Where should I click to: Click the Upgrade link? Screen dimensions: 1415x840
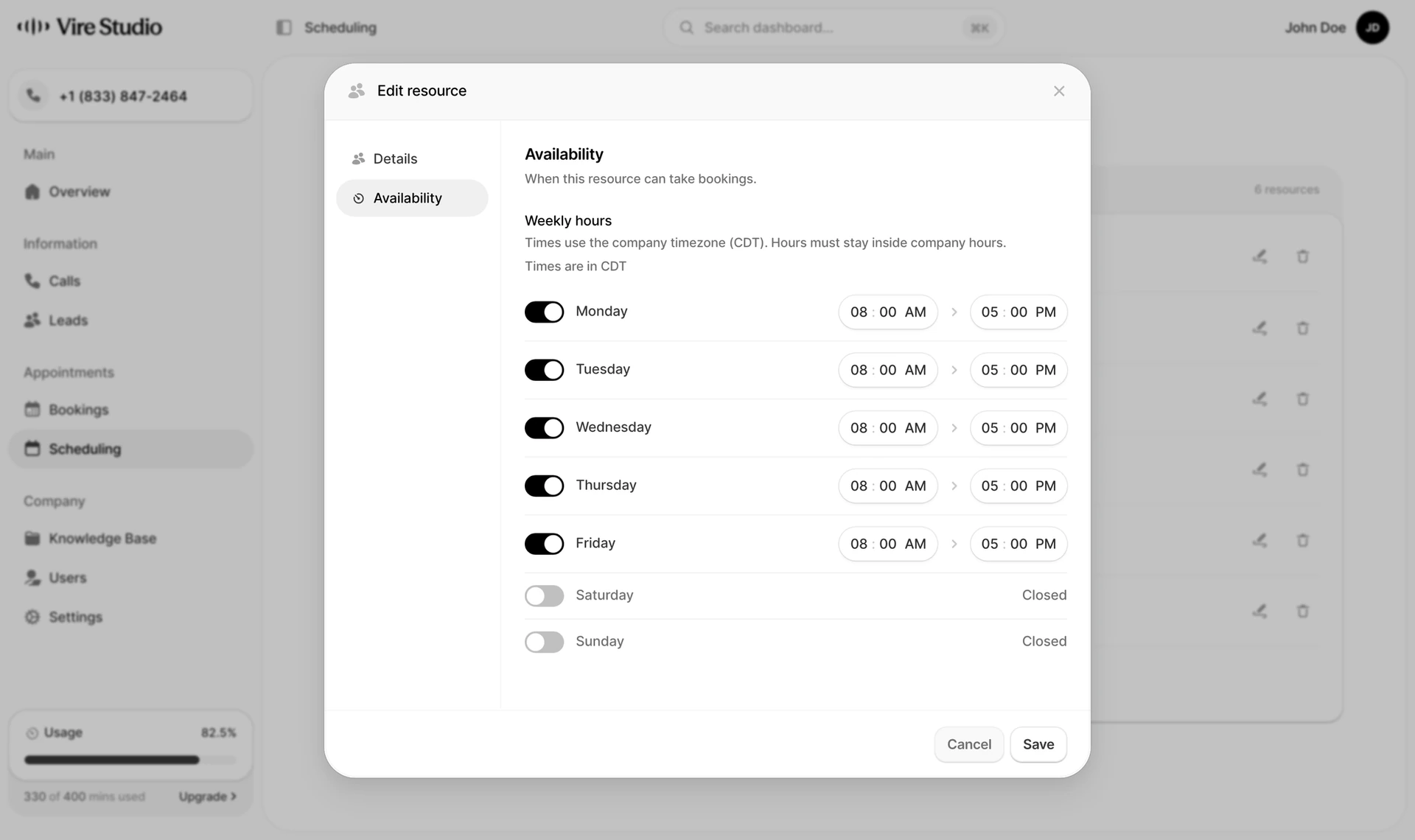pos(207,797)
